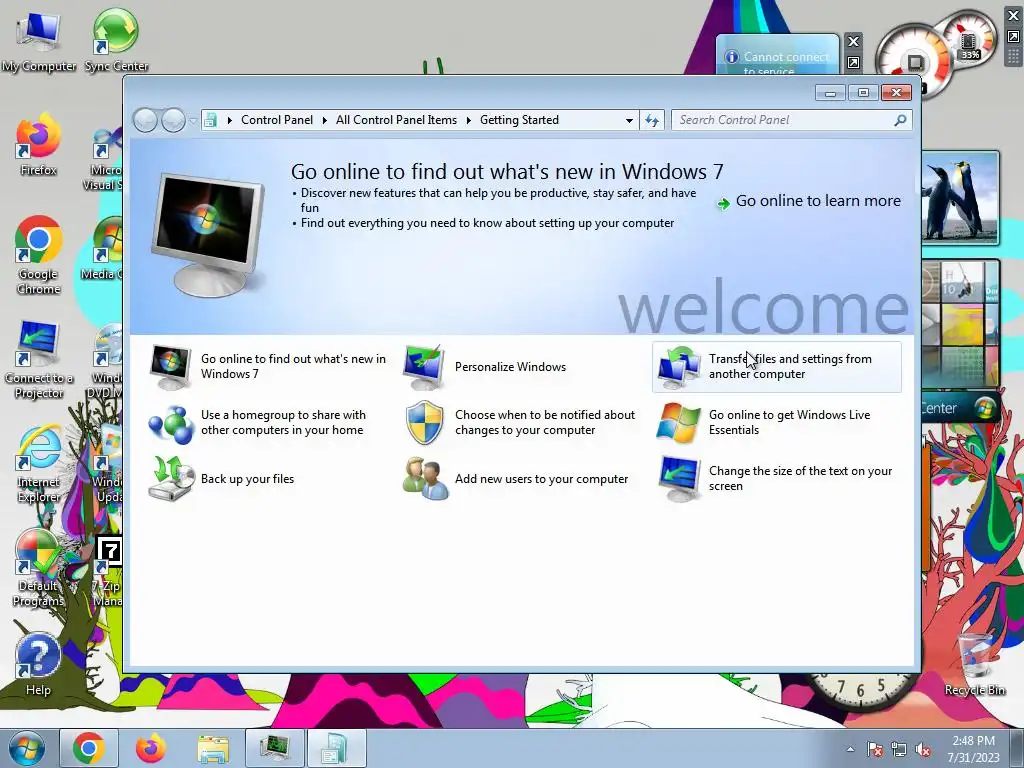
Task: Click the Action Center flag tray icon
Action: pos(875,749)
